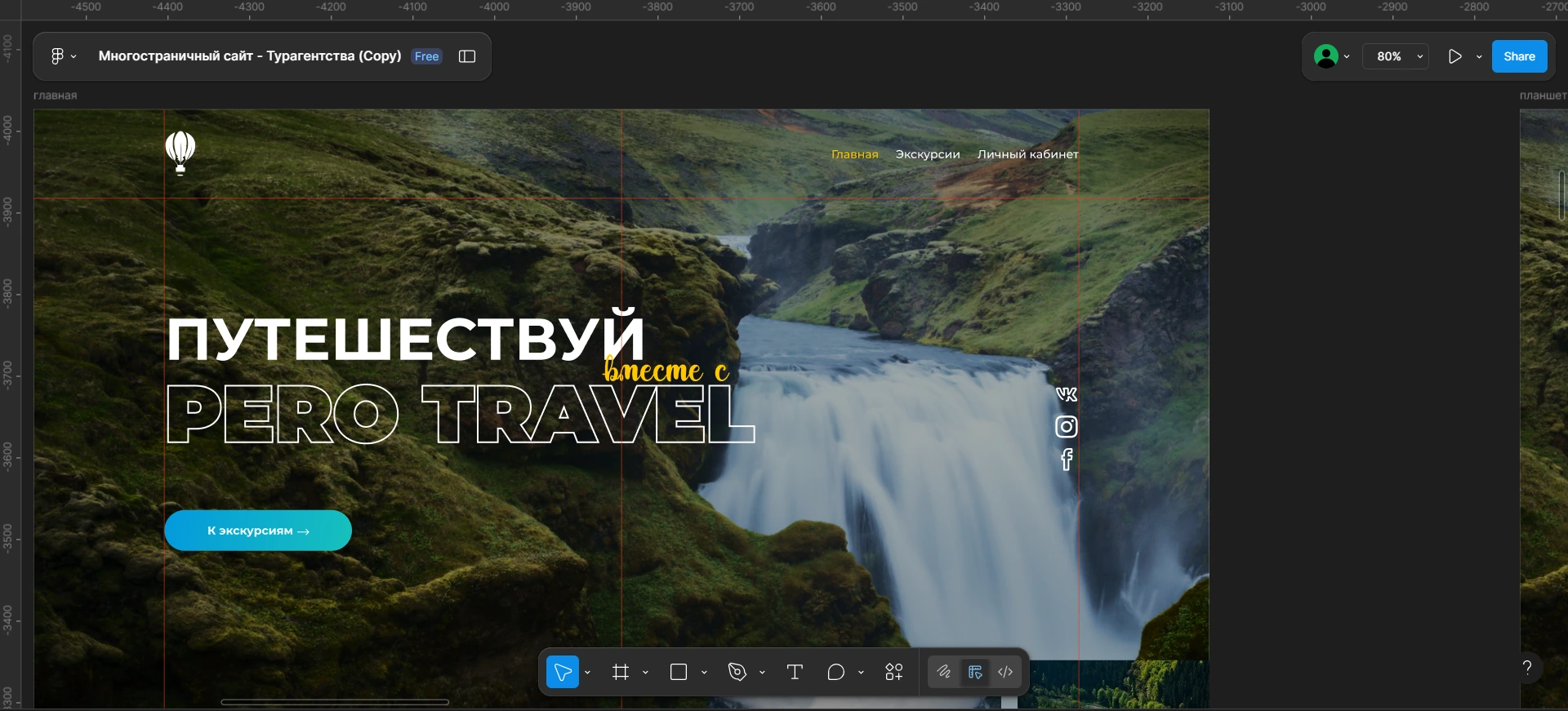The height and width of the screenshot is (711, 1568).
Task: Switch to Design mode in the toolbar
Action: tap(975, 672)
